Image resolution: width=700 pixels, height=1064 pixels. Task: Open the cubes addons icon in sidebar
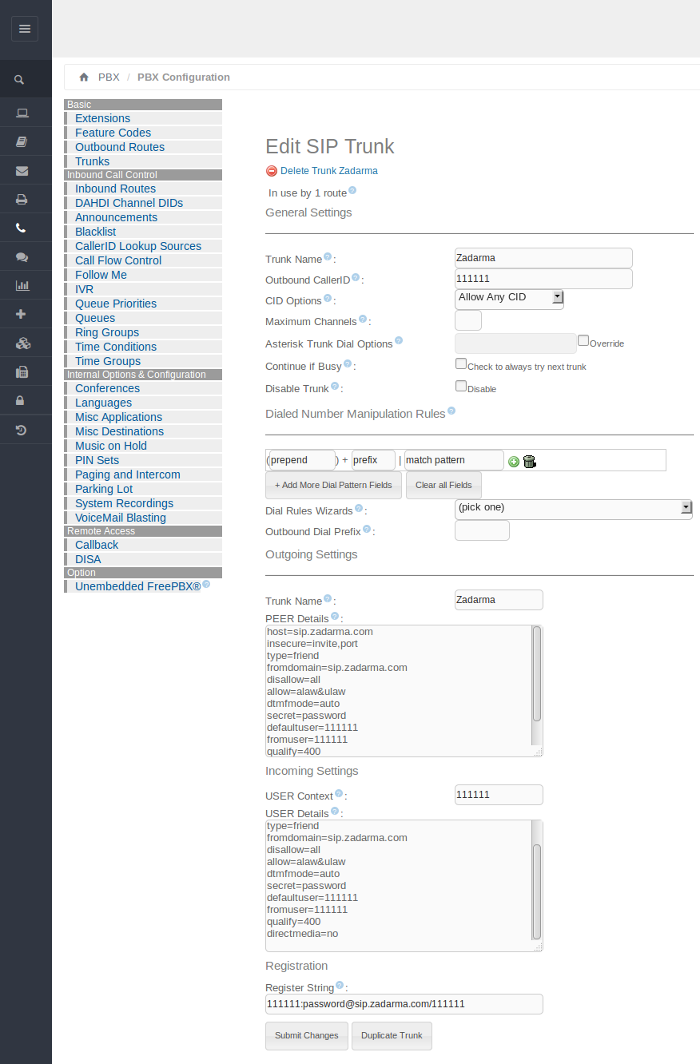coord(23,343)
